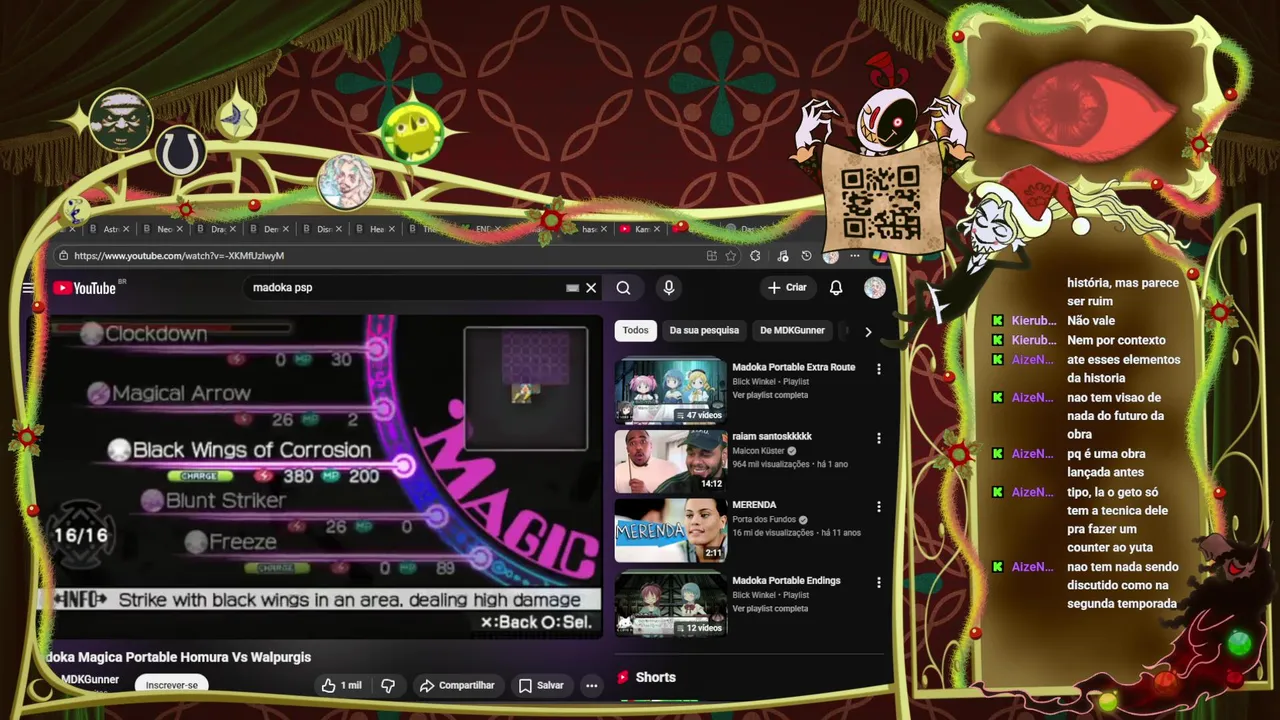Open Madoka Portable Endings playlist thumbnail
Viewport: 1280px width, 720px height.
(x=670, y=603)
